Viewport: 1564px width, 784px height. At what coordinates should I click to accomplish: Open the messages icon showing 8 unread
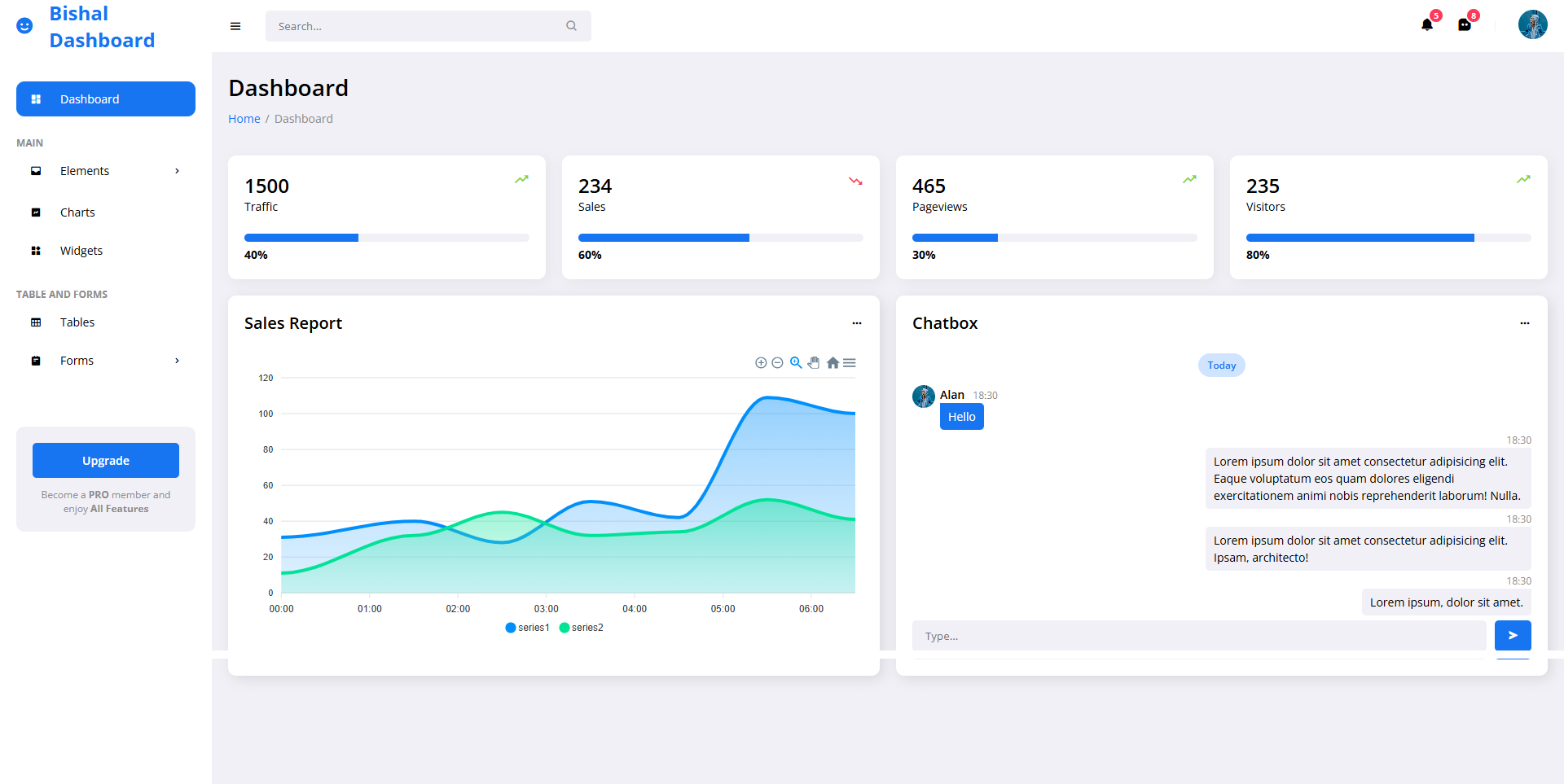coord(1465,24)
